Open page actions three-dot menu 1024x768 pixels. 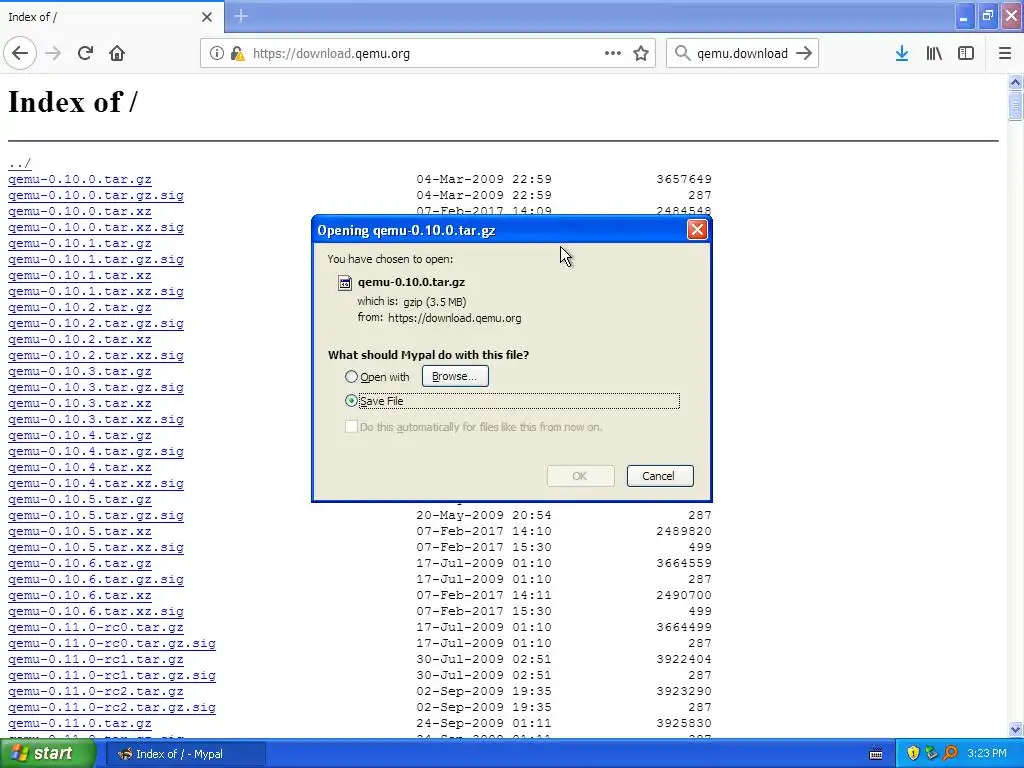click(x=613, y=54)
